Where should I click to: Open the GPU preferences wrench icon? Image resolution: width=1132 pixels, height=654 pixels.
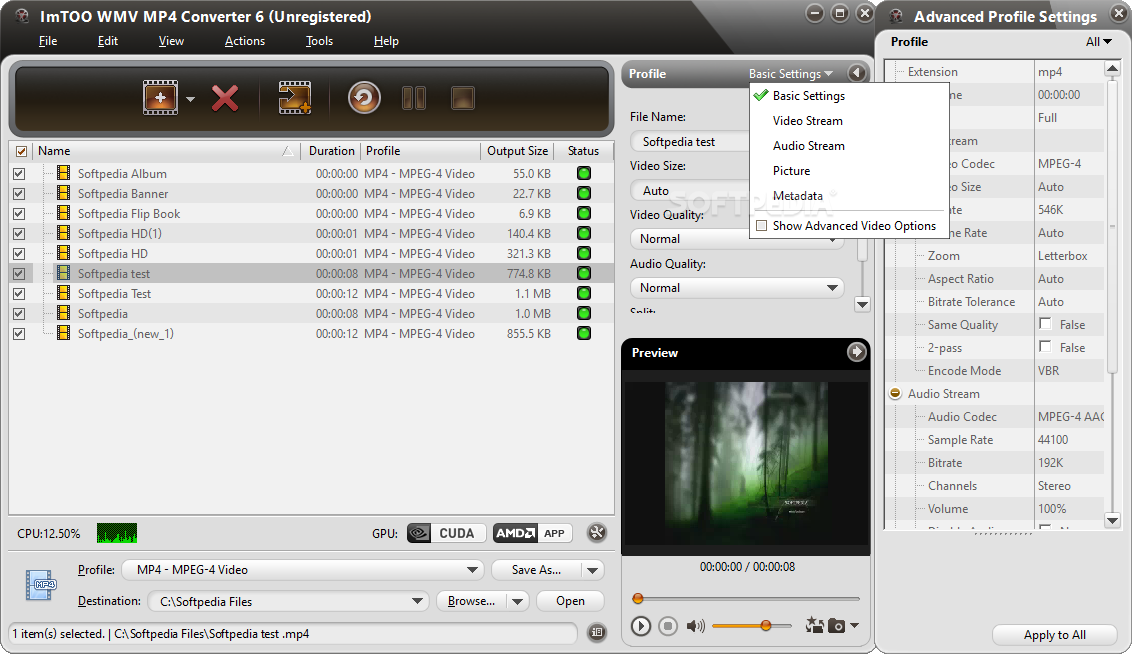[x=597, y=533]
